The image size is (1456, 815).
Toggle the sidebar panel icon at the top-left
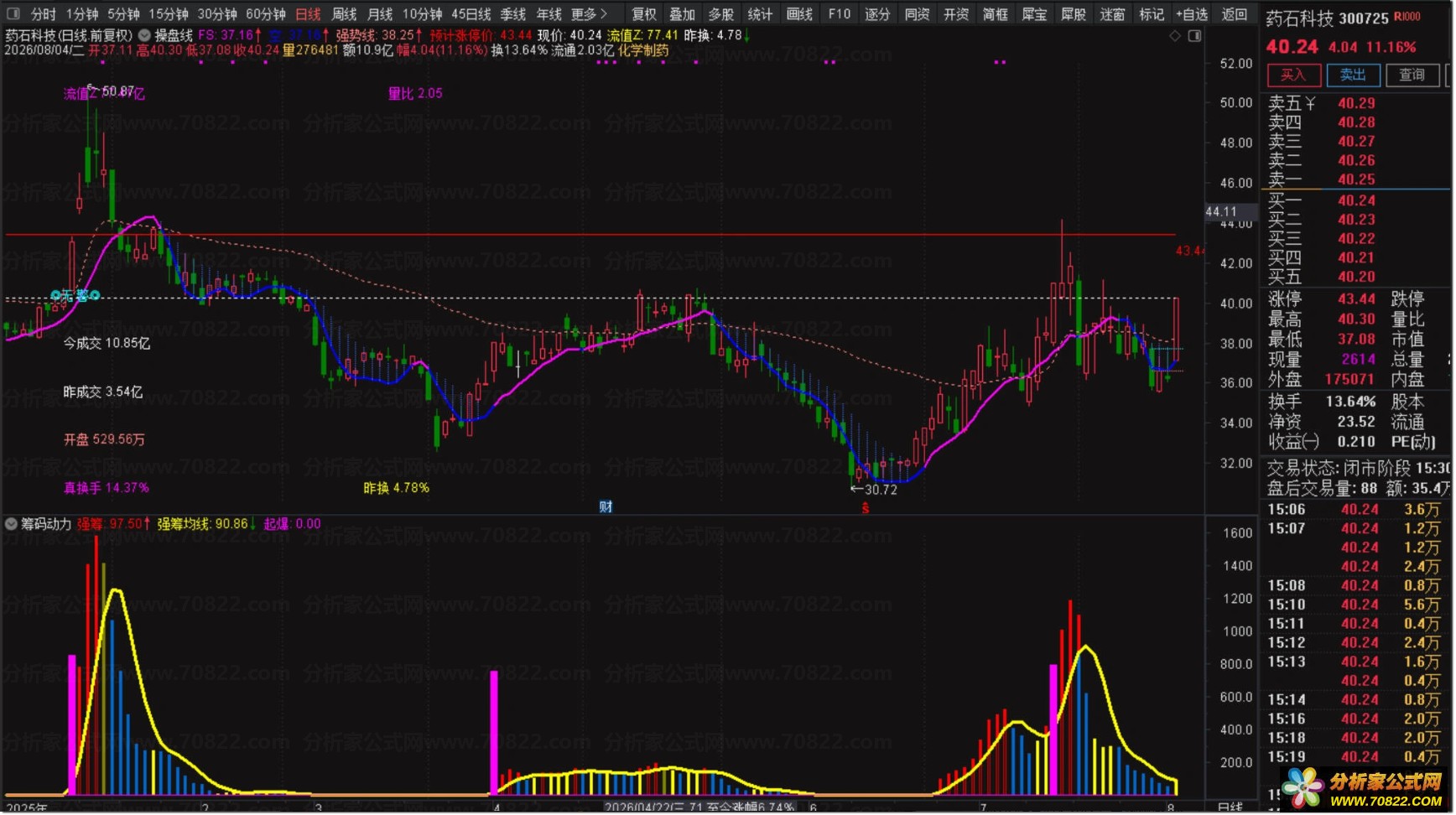tap(12, 14)
